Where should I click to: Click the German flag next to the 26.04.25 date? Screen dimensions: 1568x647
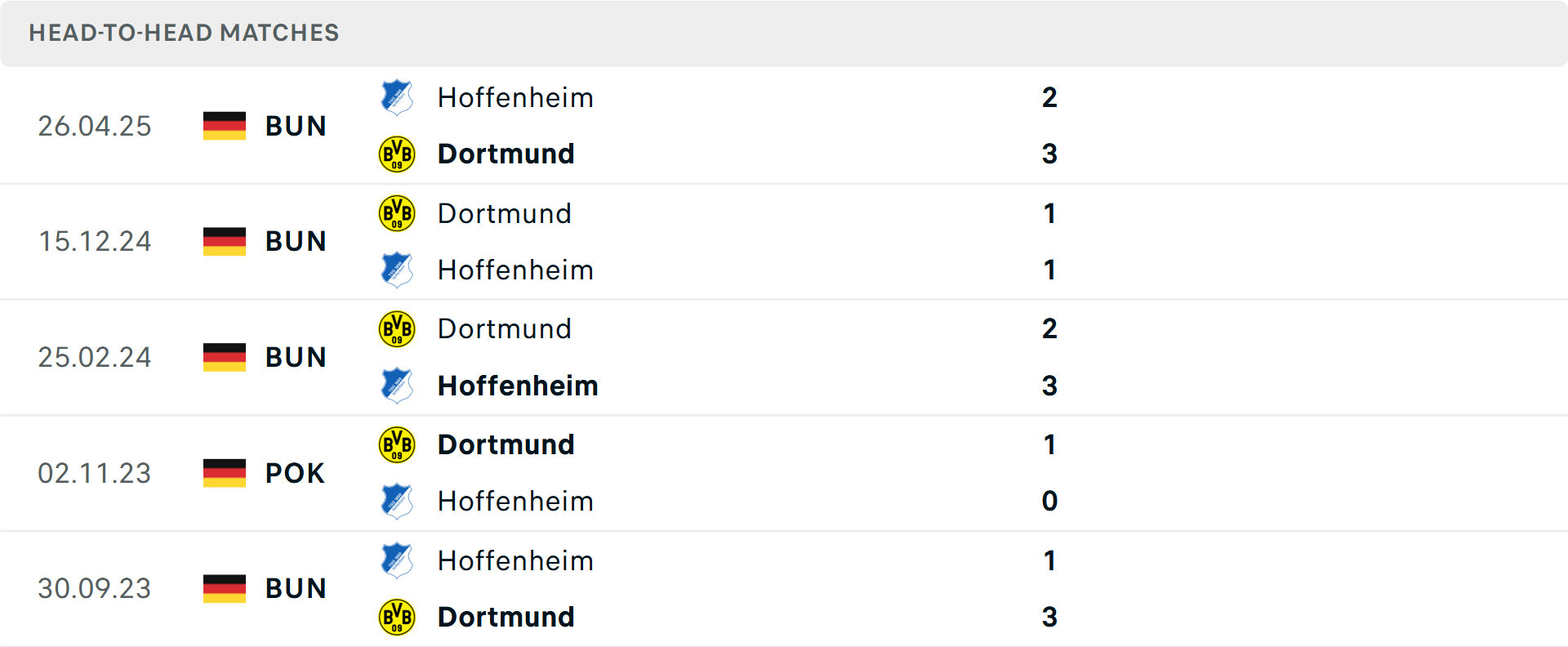pos(223,126)
